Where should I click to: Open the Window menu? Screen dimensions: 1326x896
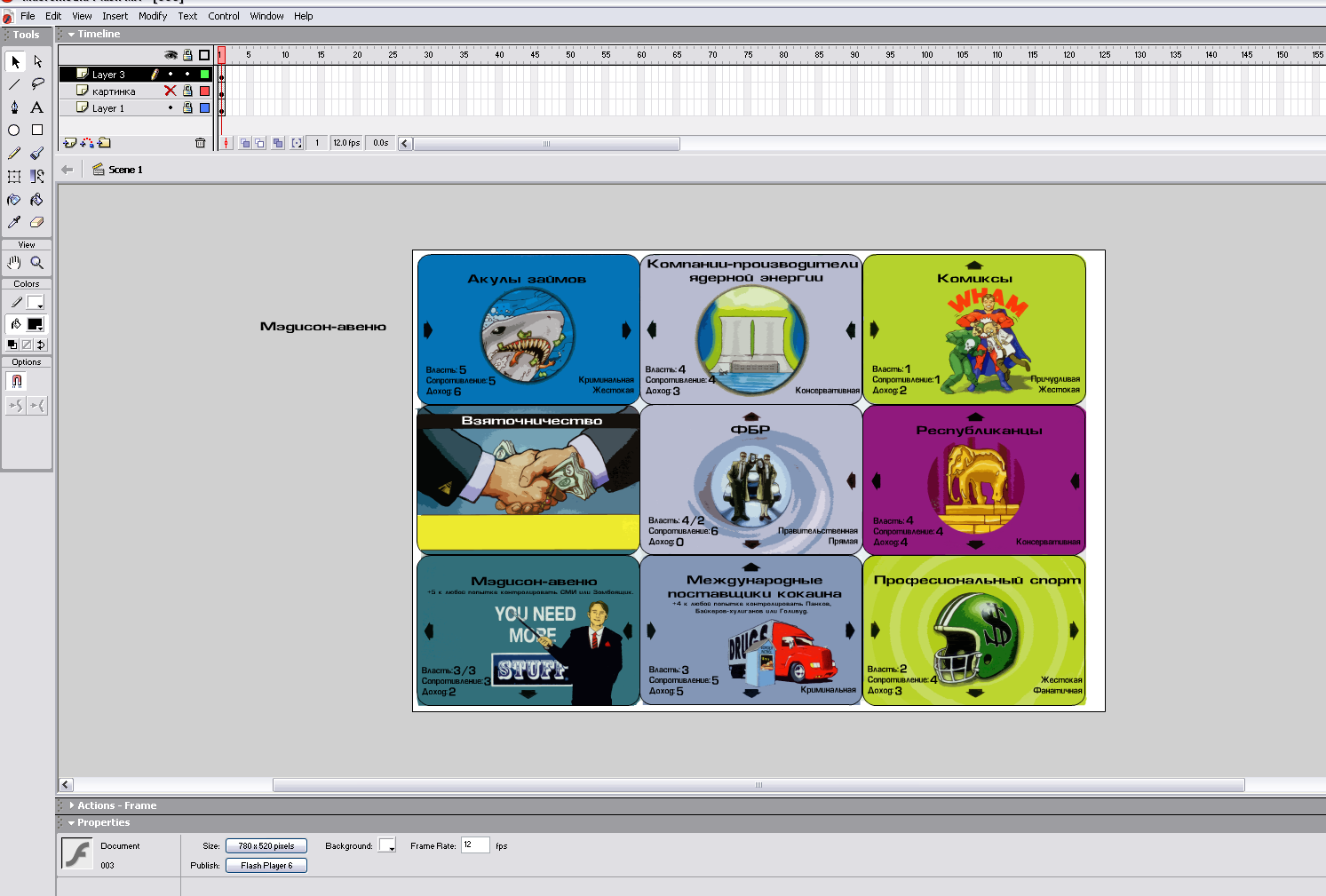coord(266,16)
